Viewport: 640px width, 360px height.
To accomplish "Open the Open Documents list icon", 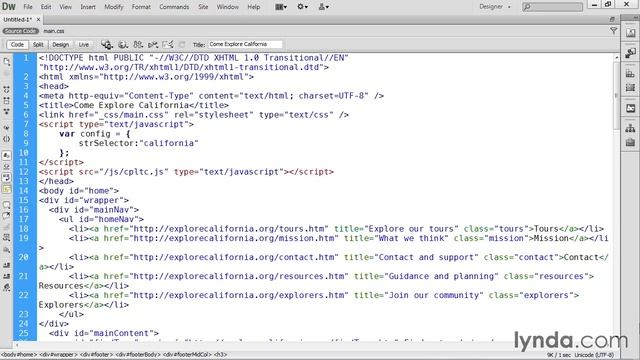I will (x=7, y=62).
